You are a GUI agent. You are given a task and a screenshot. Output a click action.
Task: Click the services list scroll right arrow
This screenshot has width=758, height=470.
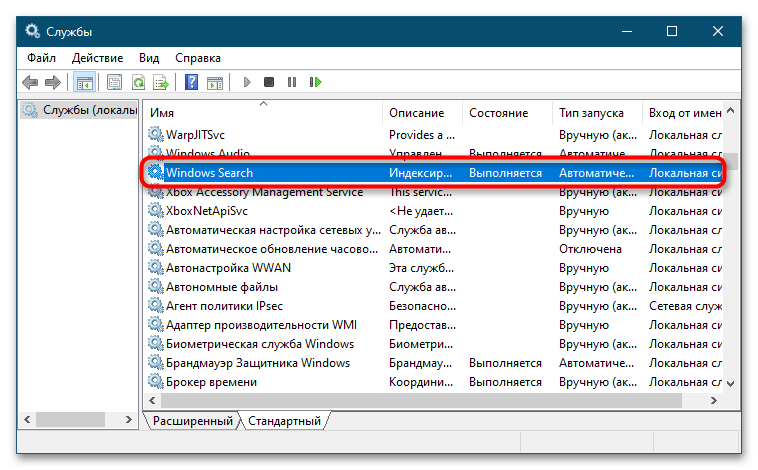click(714, 401)
